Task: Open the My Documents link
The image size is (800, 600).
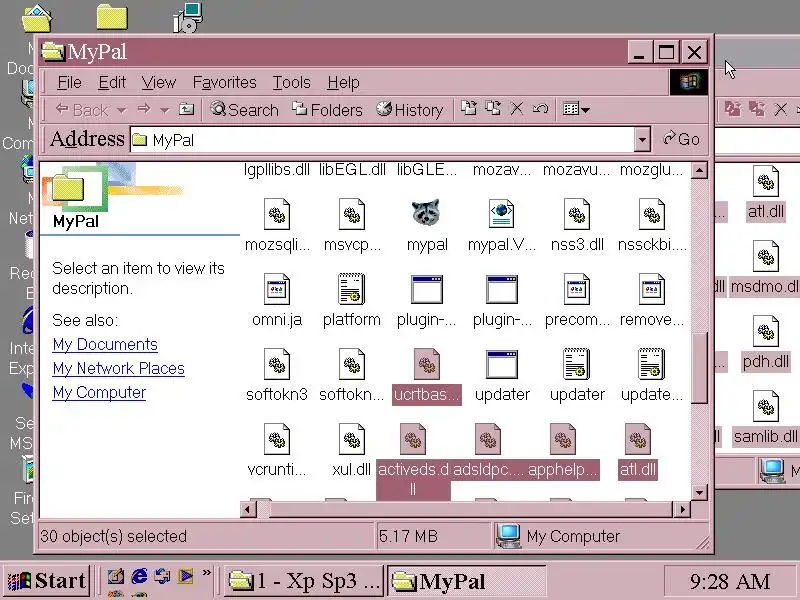Action: click(105, 344)
